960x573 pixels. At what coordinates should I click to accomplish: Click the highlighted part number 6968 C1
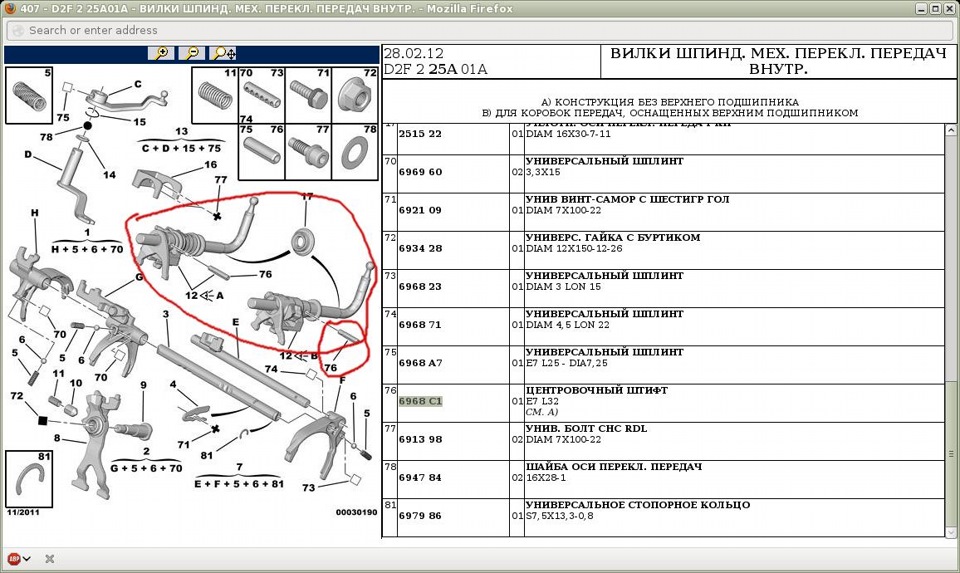point(420,402)
